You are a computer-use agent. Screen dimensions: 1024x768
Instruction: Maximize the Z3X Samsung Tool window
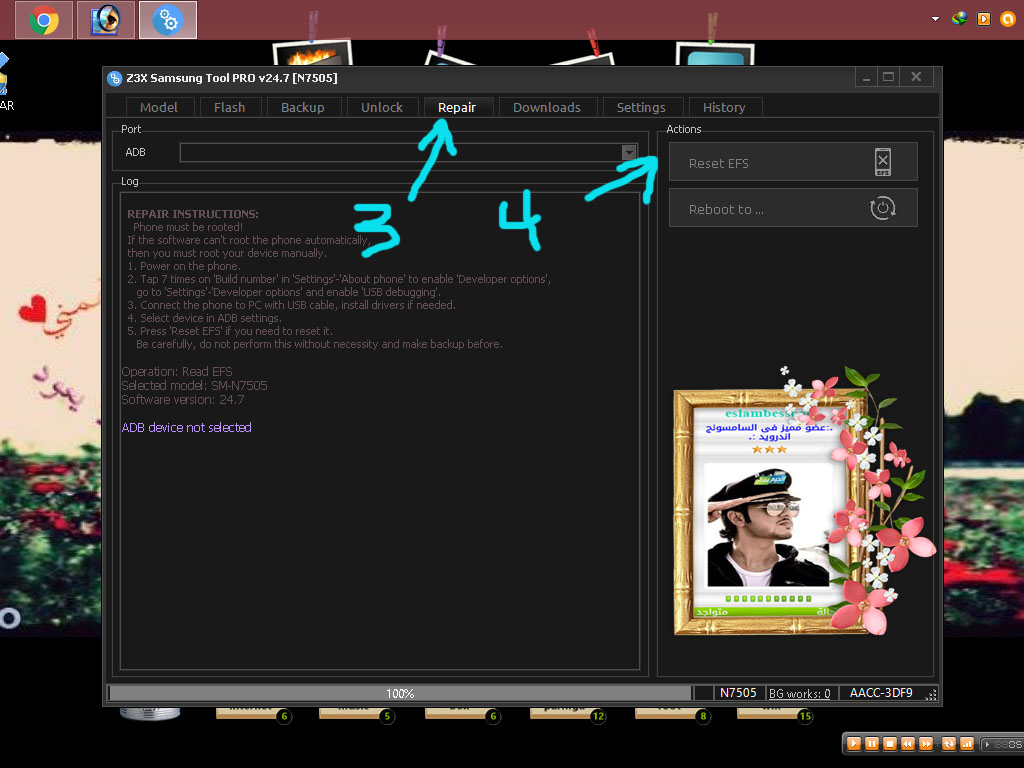(889, 77)
